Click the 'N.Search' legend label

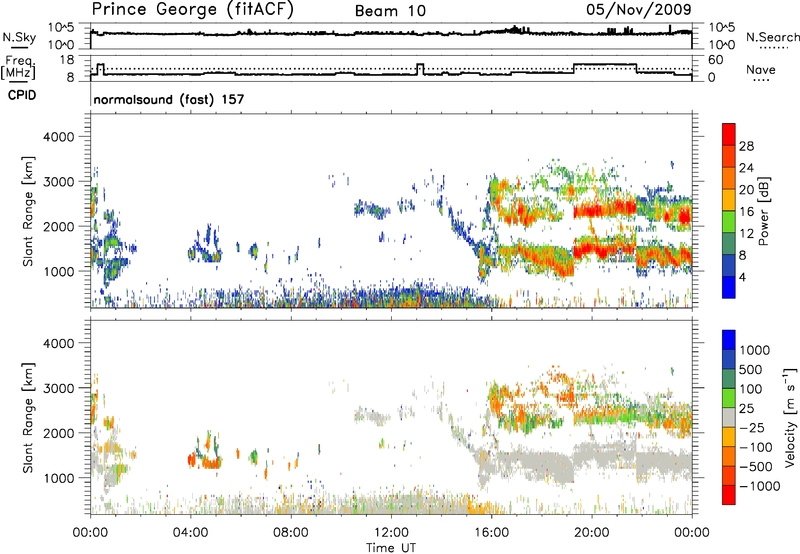click(x=772, y=37)
